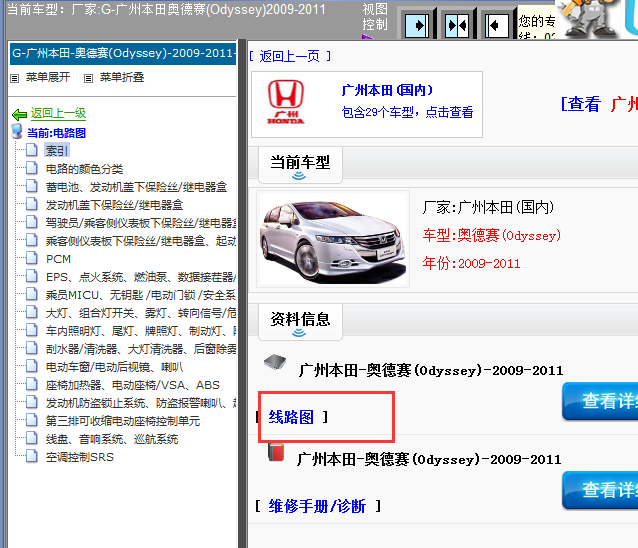
Task: Open the 线路图 link
Action: click(291, 417)
